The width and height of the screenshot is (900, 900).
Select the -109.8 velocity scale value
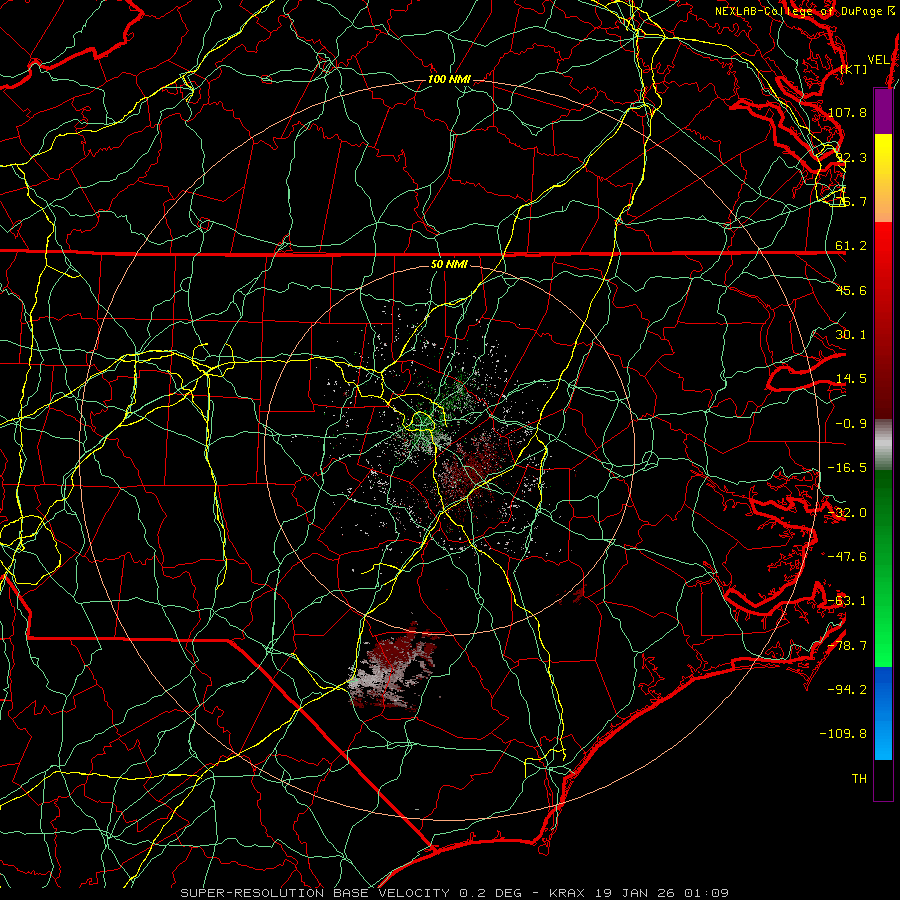844,734
